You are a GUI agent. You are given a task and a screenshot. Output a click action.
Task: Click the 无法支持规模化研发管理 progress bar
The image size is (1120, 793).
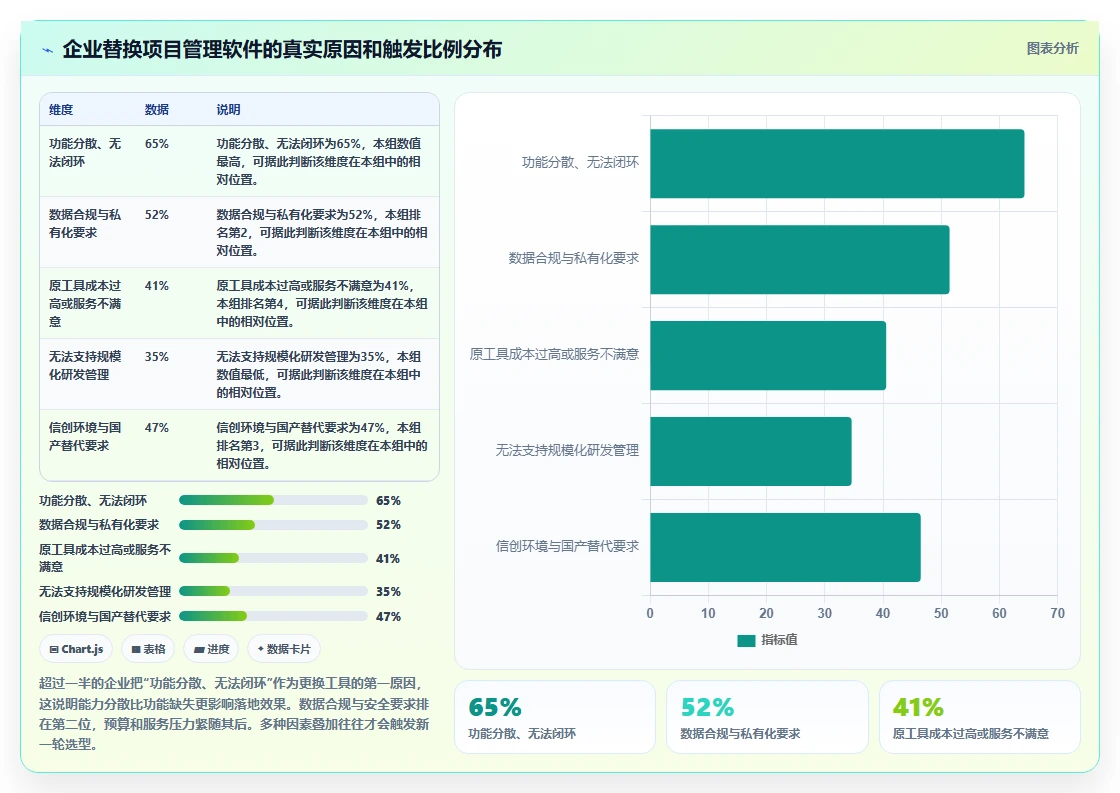pyautogui.click(x=274, y=591)
